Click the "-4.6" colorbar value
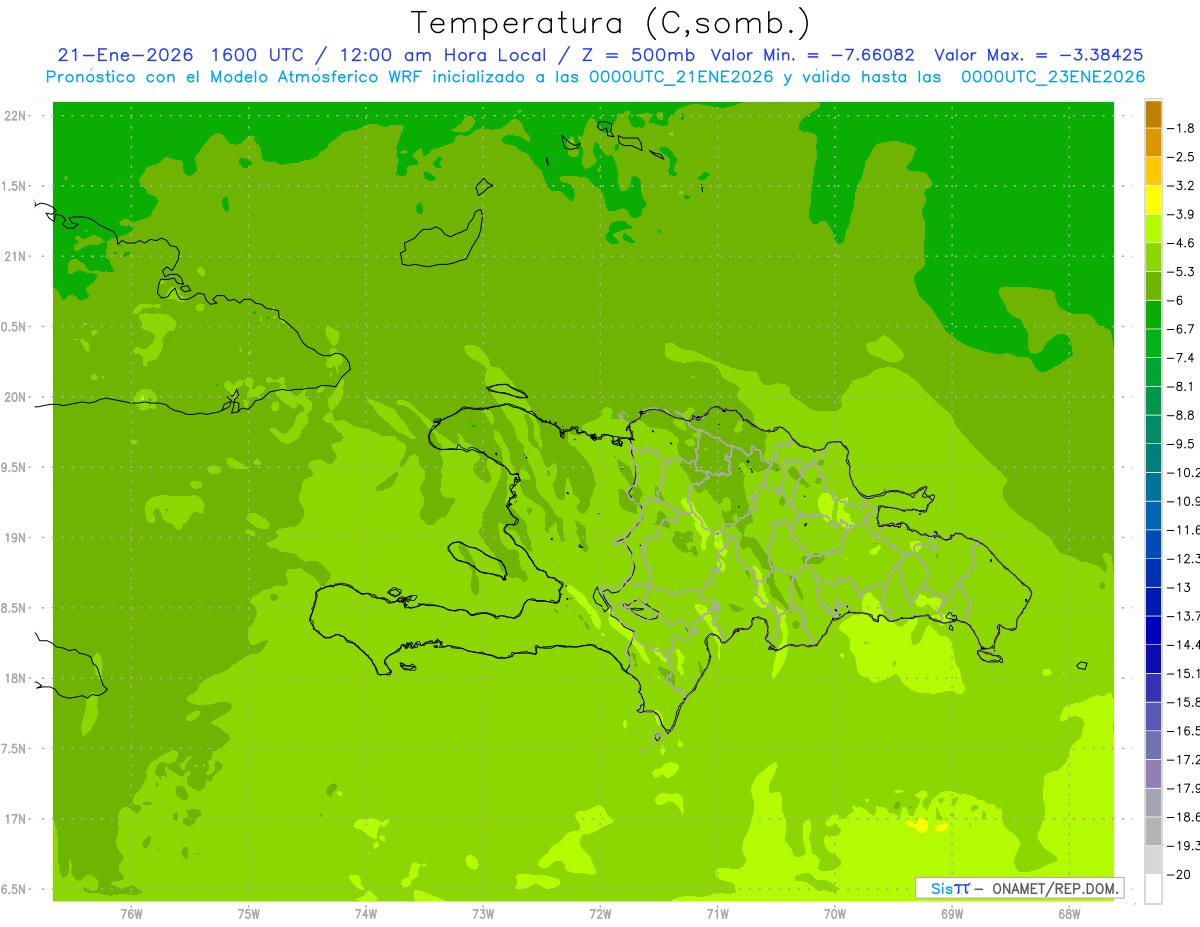The height and width of the screenshot is (927, 1200). [1181, 243]
